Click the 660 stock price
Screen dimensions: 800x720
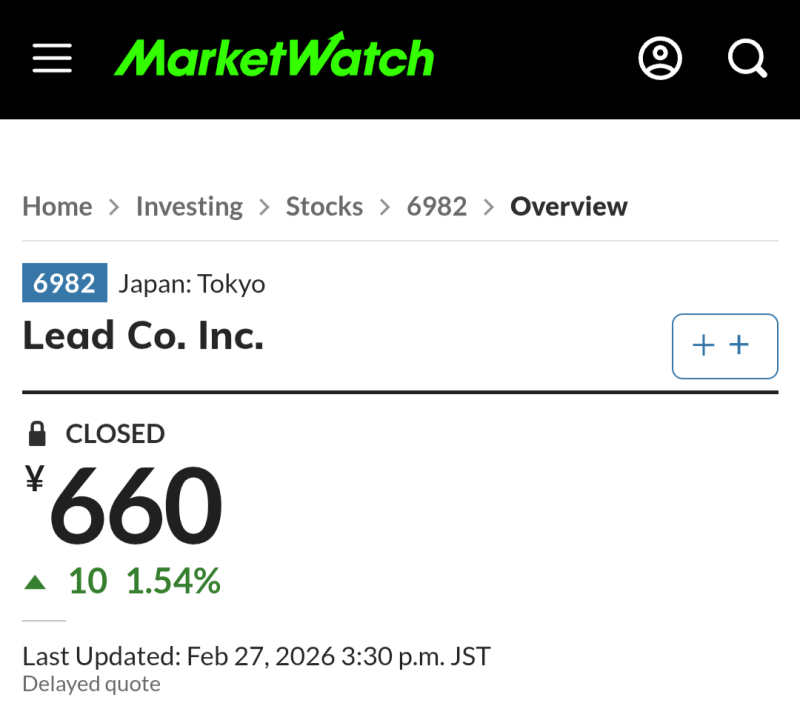[x=136, y=507]
